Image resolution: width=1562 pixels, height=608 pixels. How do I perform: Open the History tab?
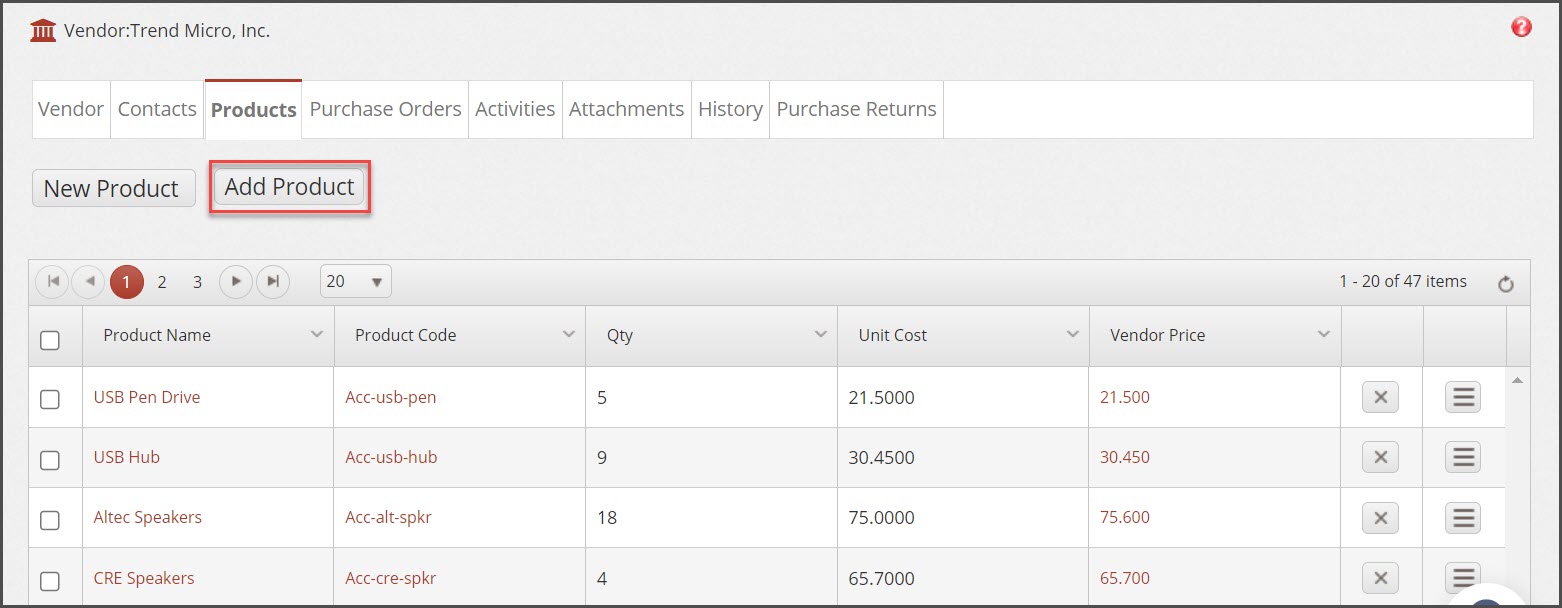(730, 109)
